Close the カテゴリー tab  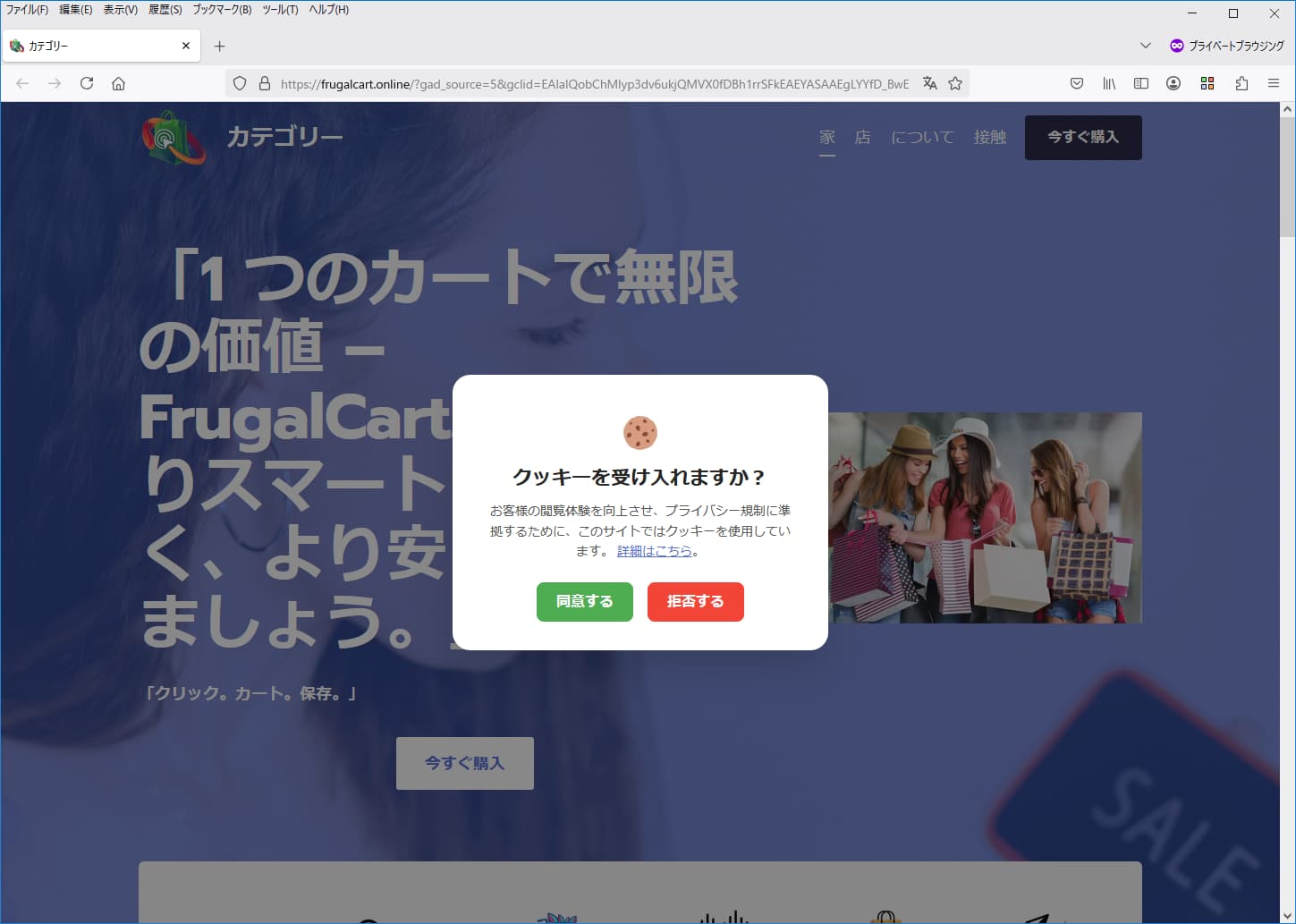(x=186, y=46)
